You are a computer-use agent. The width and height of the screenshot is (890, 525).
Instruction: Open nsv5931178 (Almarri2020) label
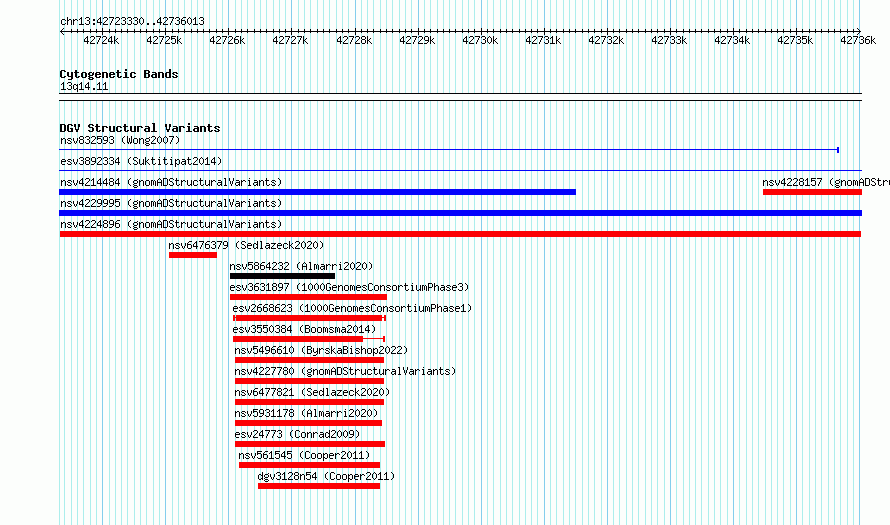306,413
